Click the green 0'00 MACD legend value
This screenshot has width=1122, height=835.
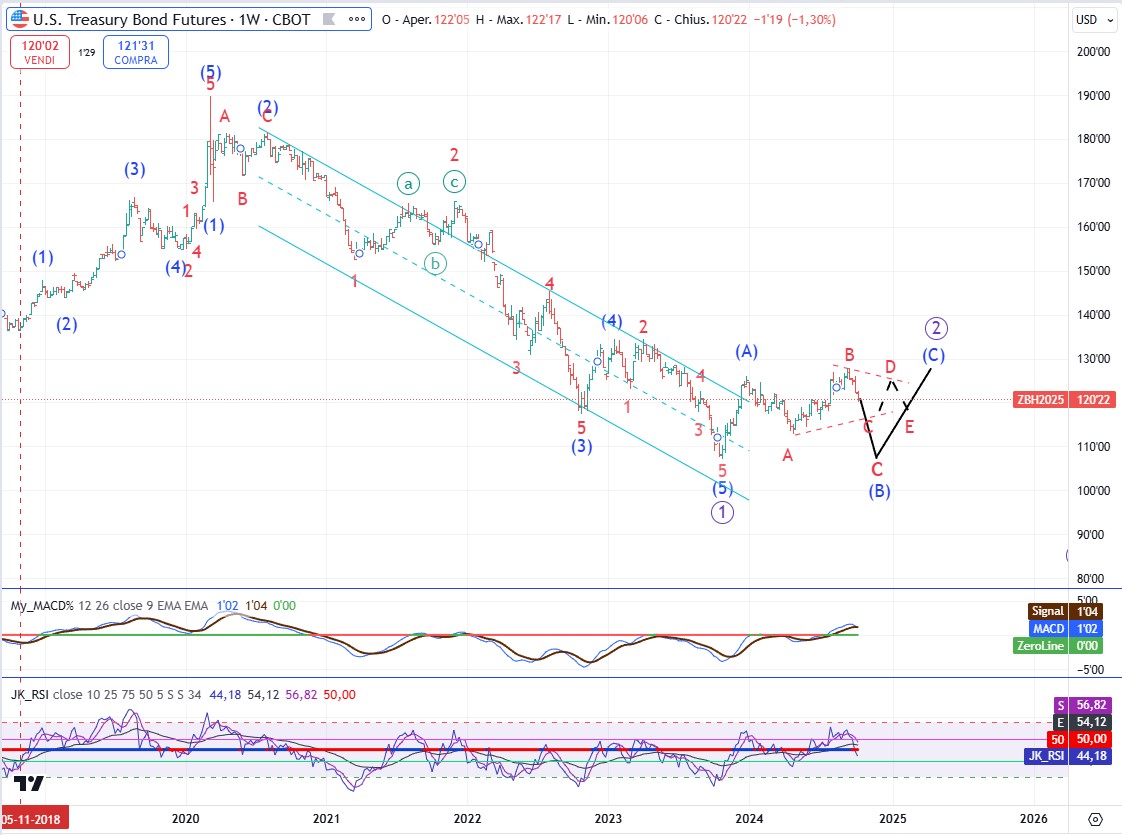point(284,605)
